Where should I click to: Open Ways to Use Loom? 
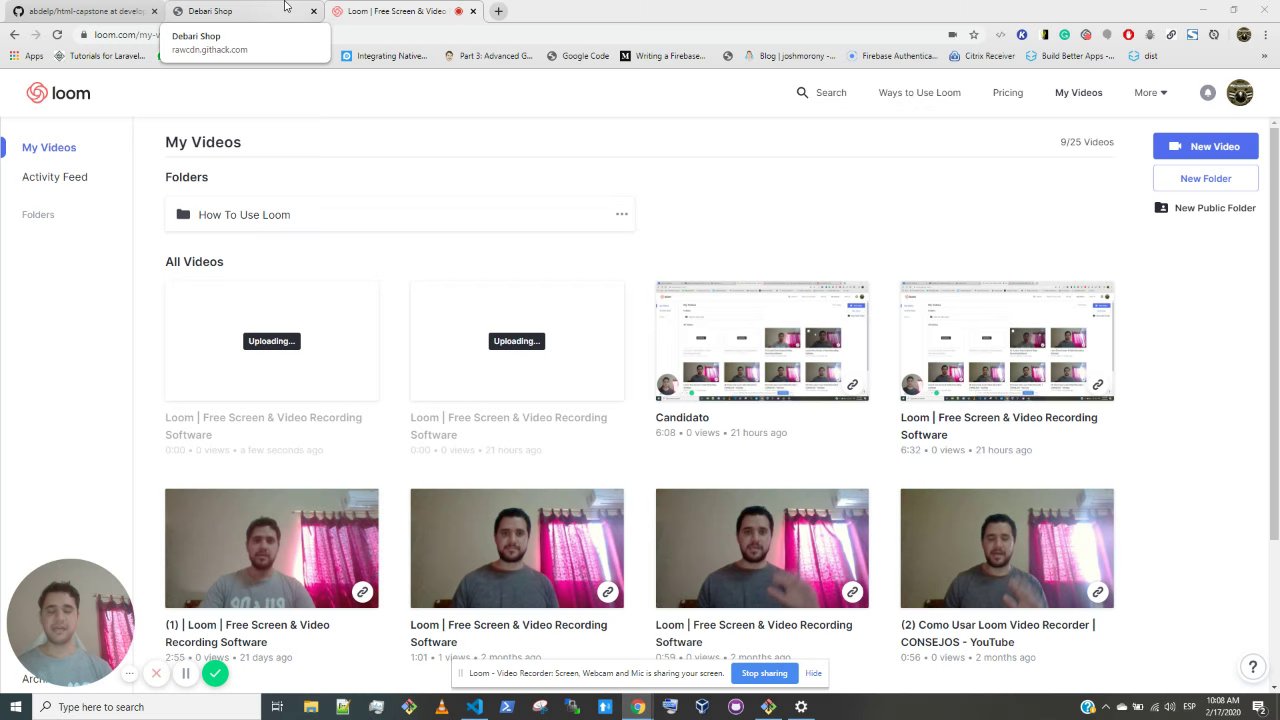click(919, 92)
